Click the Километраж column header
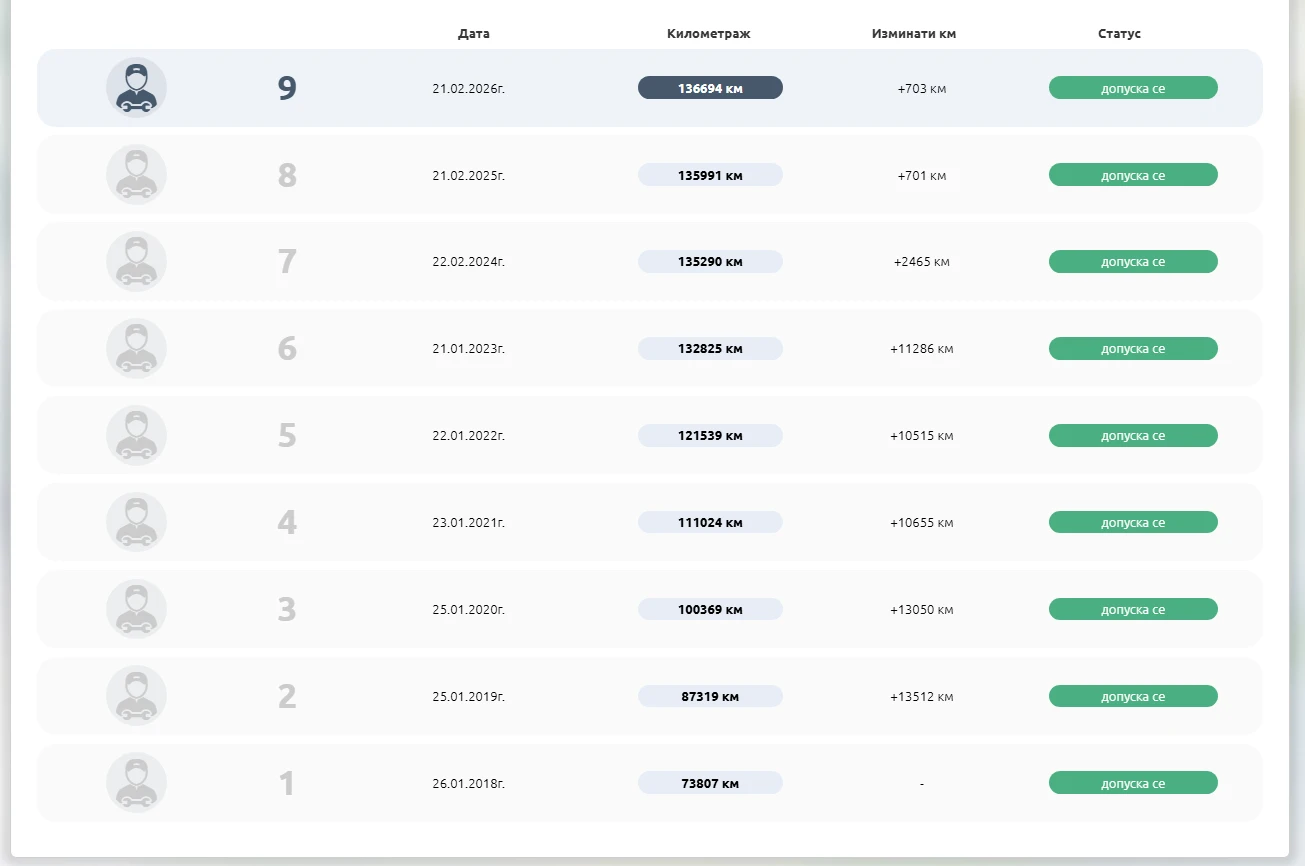Viewport: 1305px width, 866px height. [708, 34]
